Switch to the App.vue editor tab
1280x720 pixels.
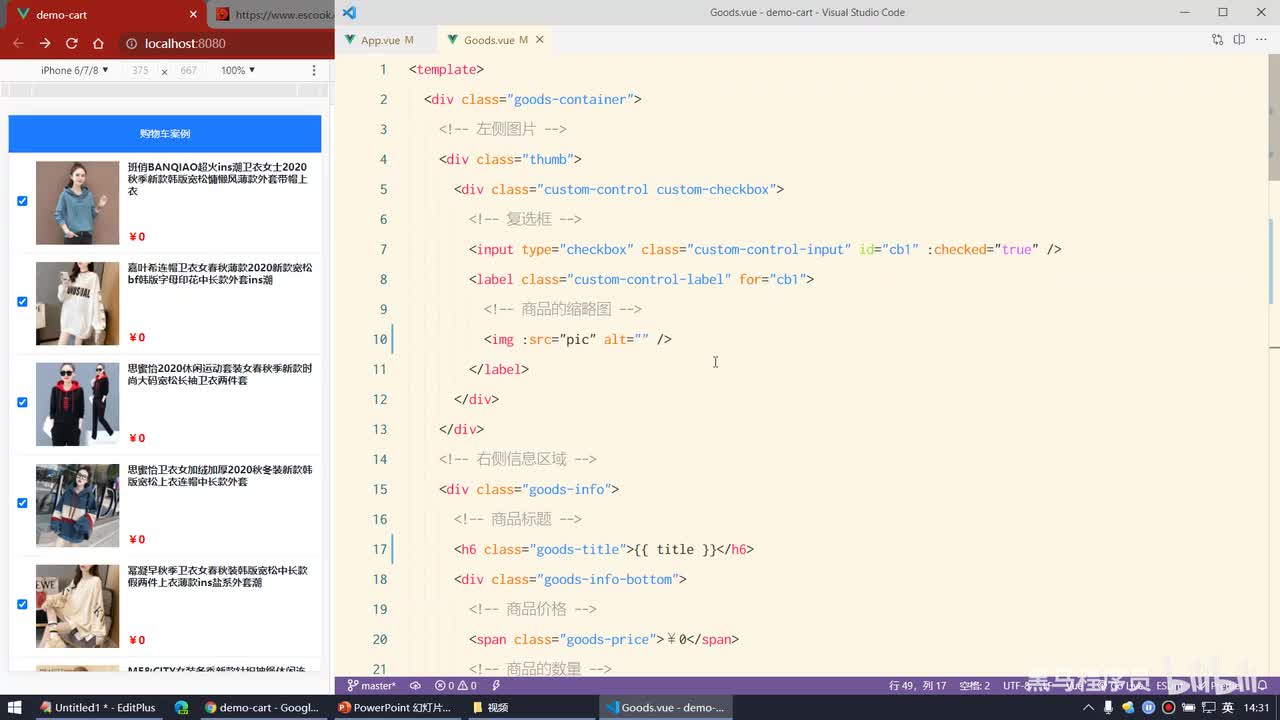click(x=387, y=40)
